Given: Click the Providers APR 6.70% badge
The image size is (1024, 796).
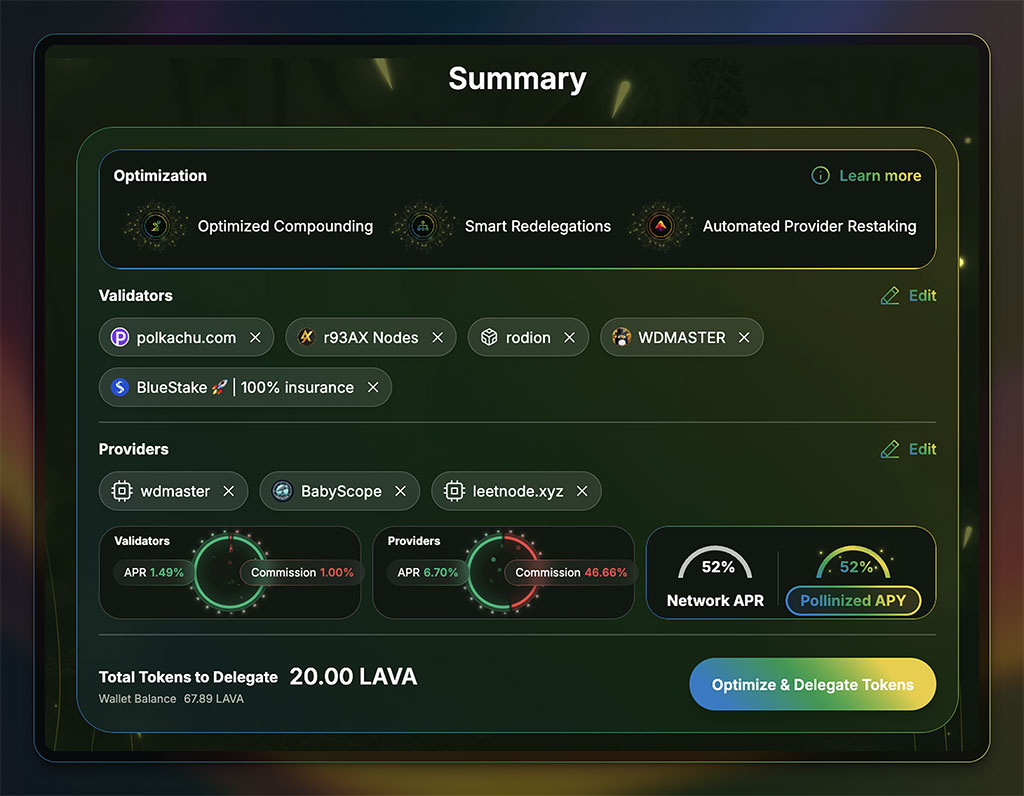Looking at the screenshot, I should coord(427,573).
